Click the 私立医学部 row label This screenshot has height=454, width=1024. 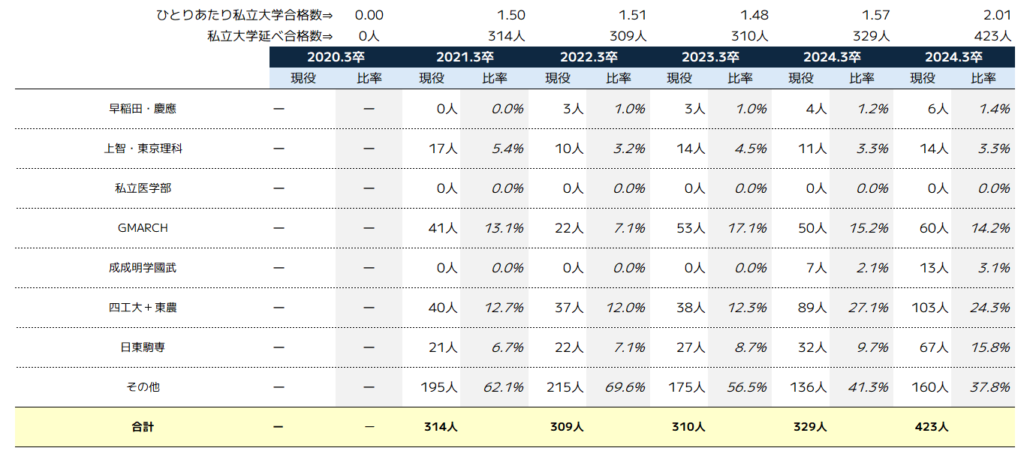click(x=142, y=188)
